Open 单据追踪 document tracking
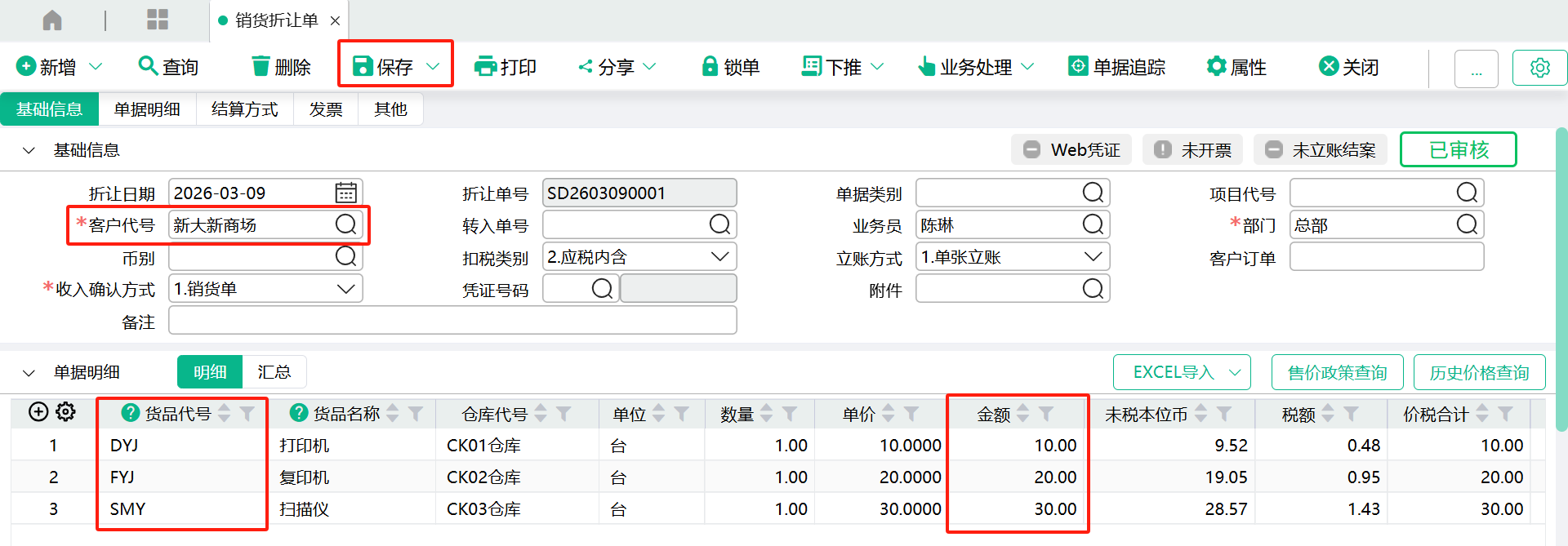 [x=1116, y=66]
